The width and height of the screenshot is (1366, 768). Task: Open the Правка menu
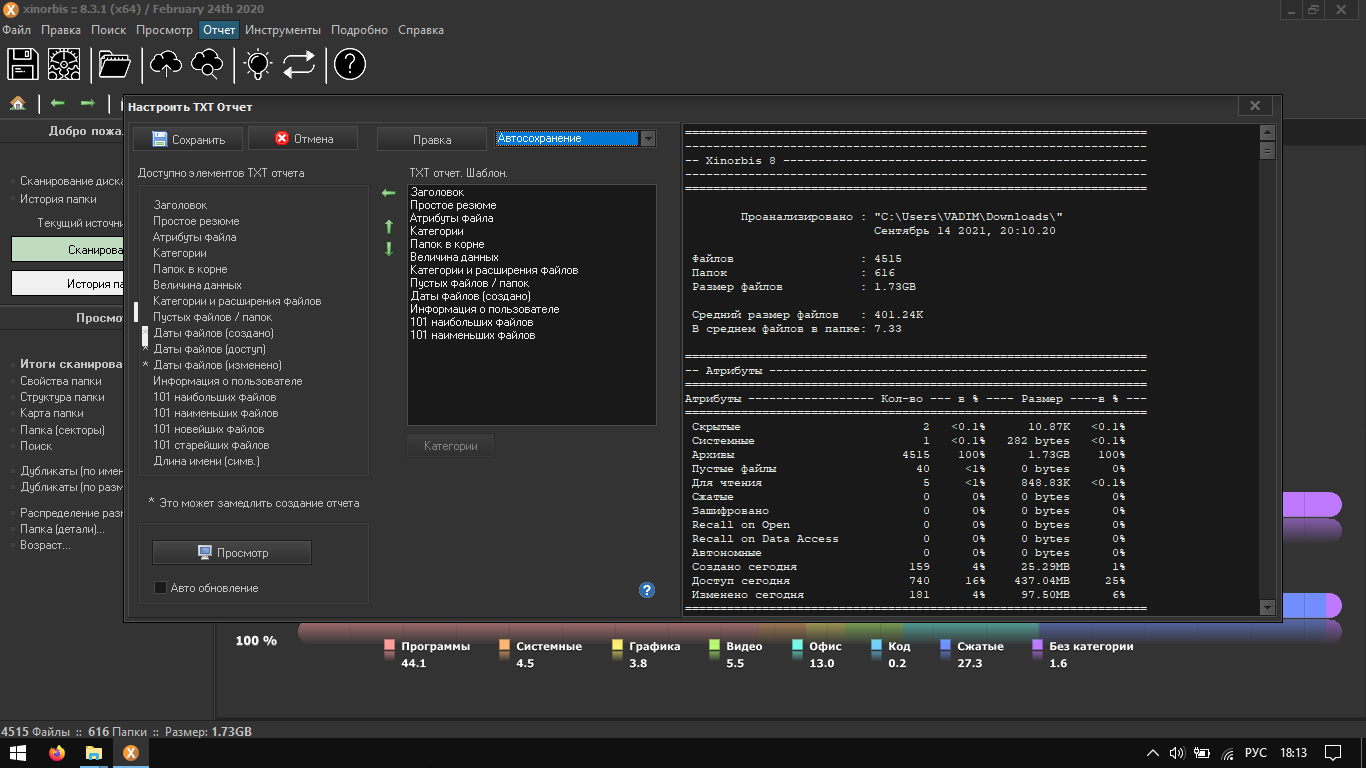[x=61, y=30]
